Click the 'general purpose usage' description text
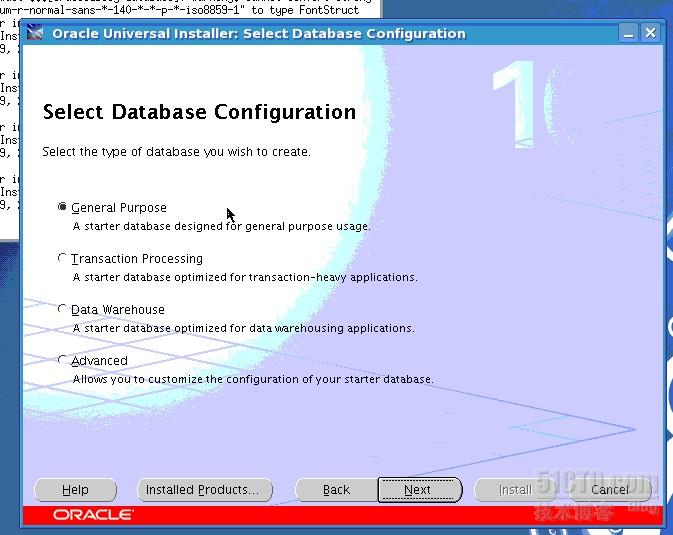Viewport: 673px width, 535px height. tap(221, 226)
